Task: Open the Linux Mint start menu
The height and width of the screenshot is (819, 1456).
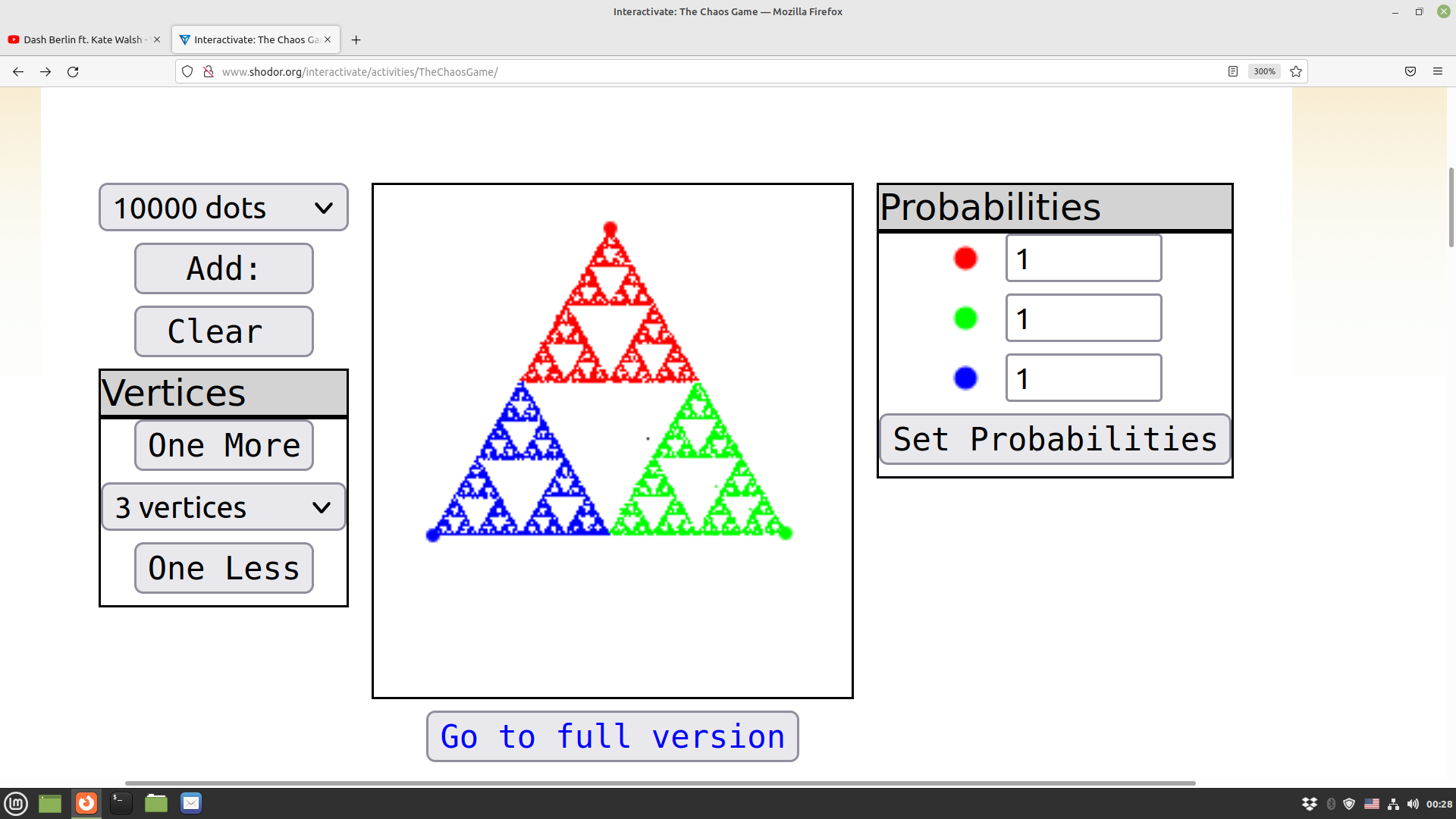Action: point(16,803)
